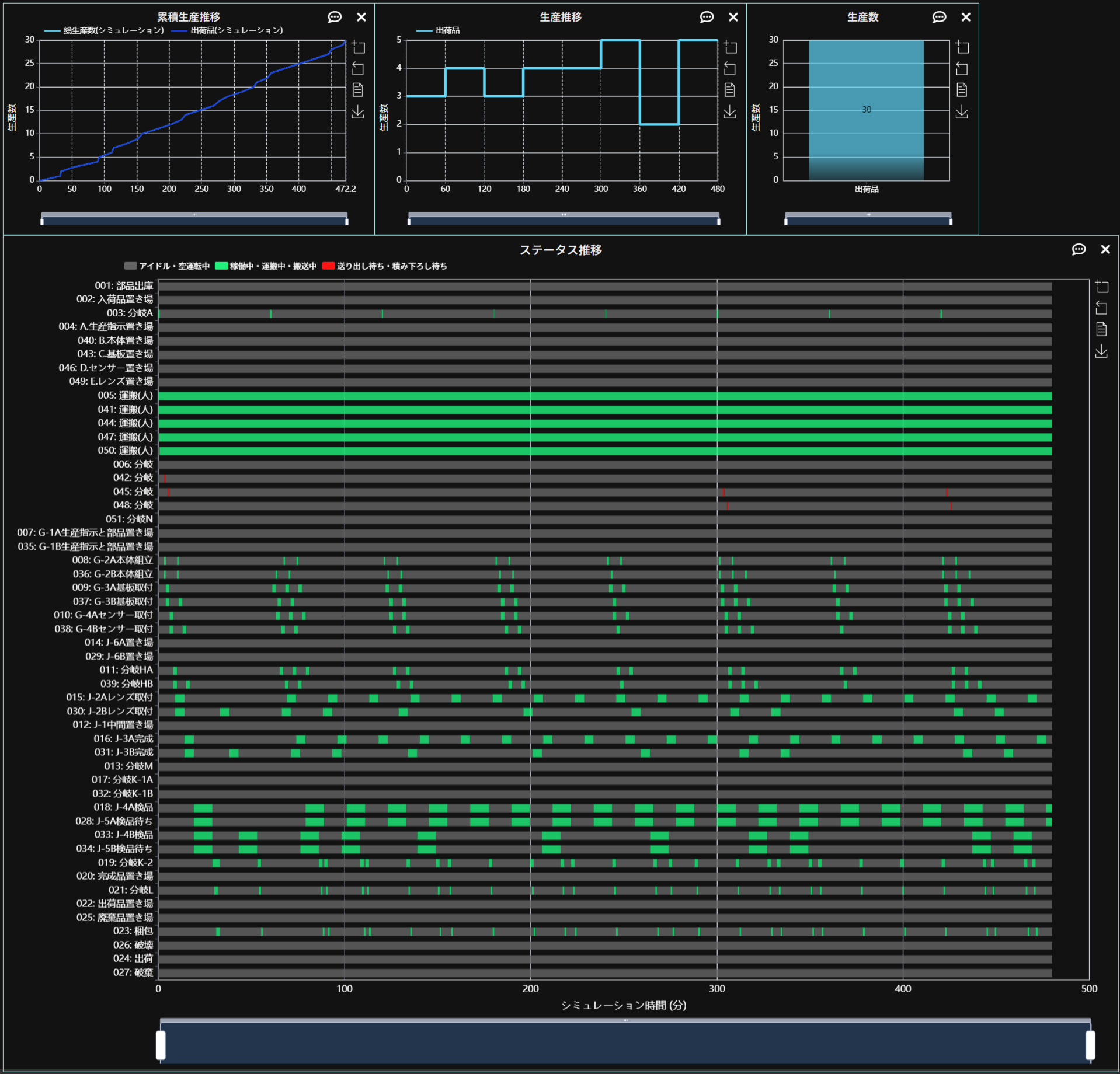Open comment bubble on ステータス推移 panel
Viewport: 1120px width, 1074px height.
pyautogui.click(x=1079, y=249)
